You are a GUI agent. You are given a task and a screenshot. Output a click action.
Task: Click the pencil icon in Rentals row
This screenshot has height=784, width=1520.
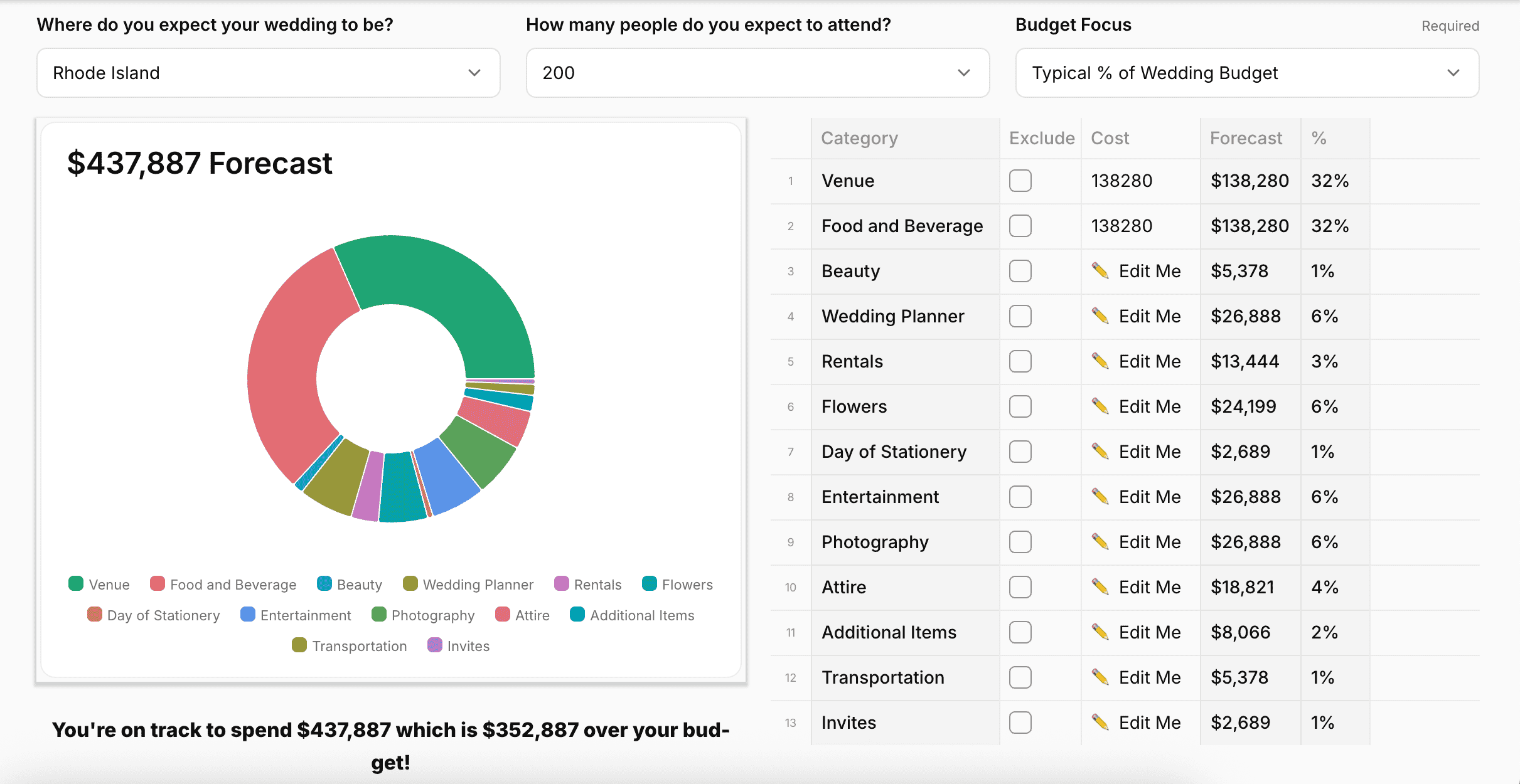(1100, 361)
